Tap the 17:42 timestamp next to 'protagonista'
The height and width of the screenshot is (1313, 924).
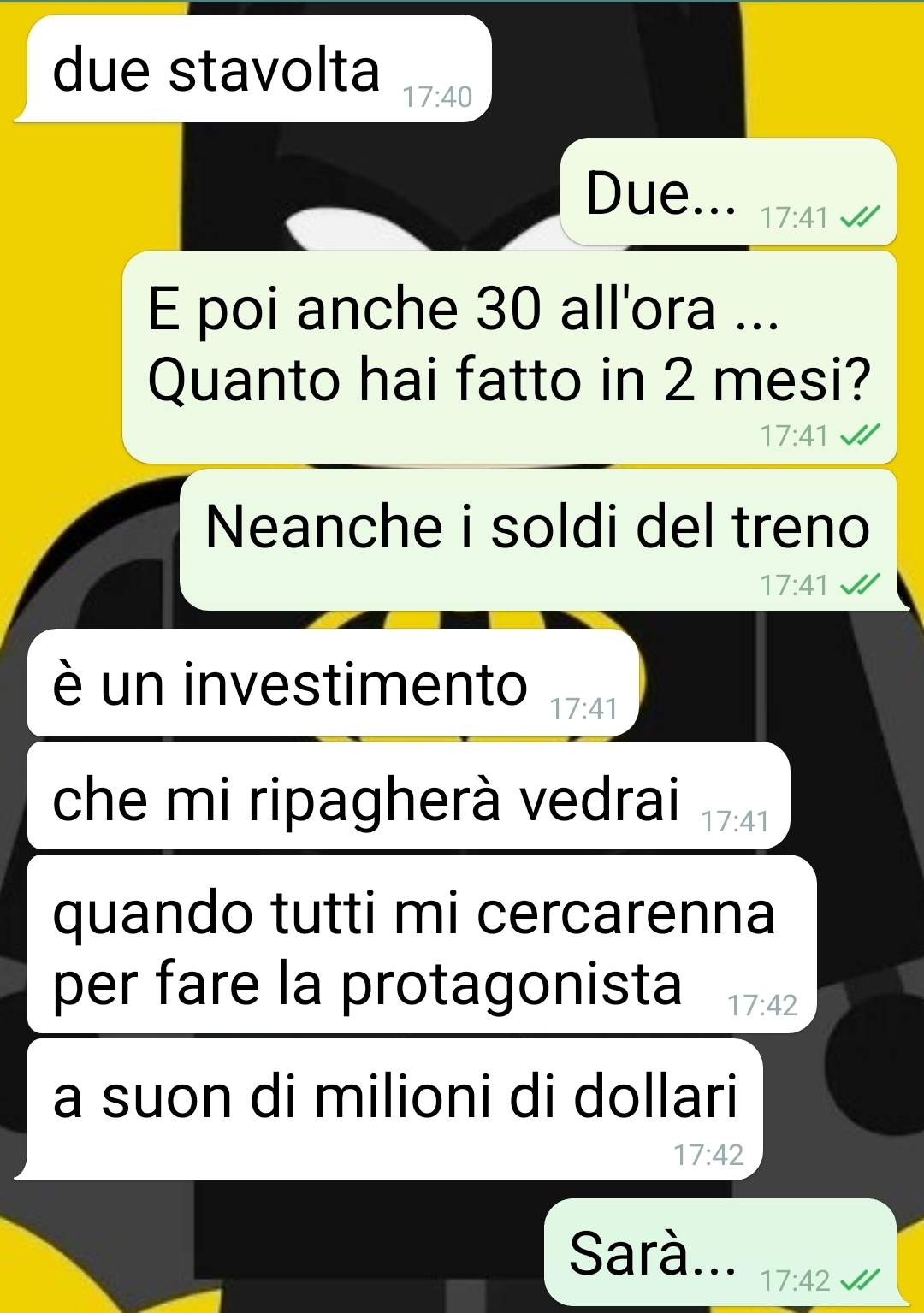(762, 1005)
